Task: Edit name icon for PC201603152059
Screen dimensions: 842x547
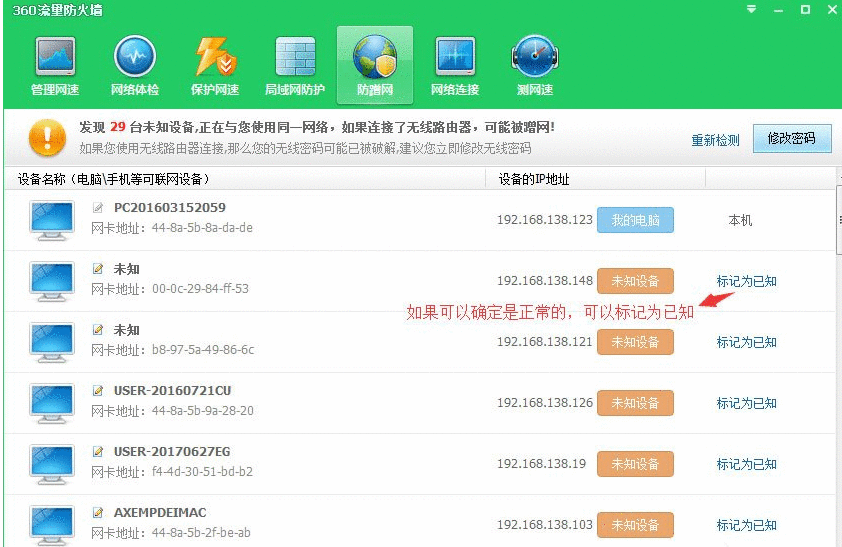Action: (x=98, y=208)
